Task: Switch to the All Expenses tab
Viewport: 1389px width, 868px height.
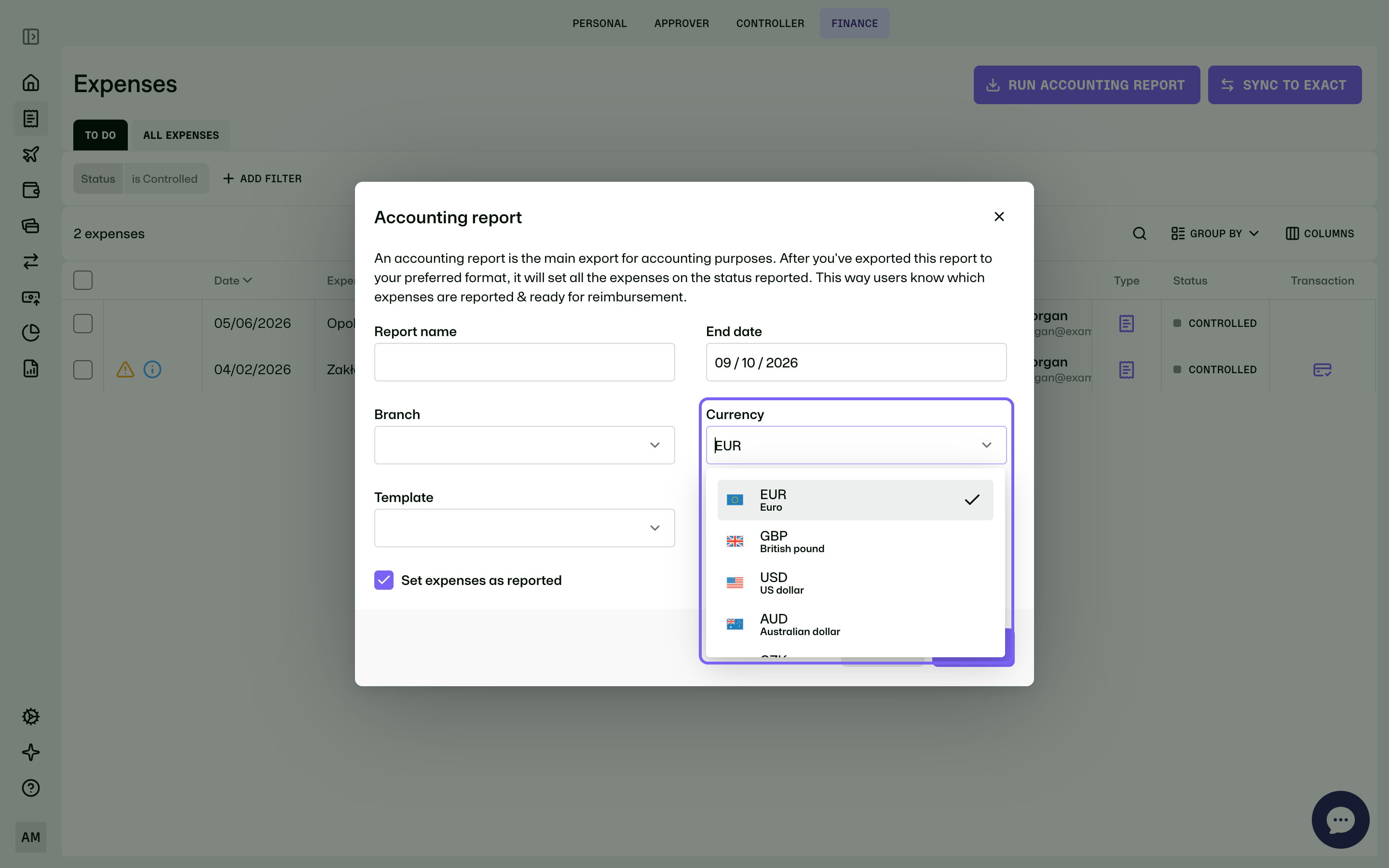Action: click(181, 136)
